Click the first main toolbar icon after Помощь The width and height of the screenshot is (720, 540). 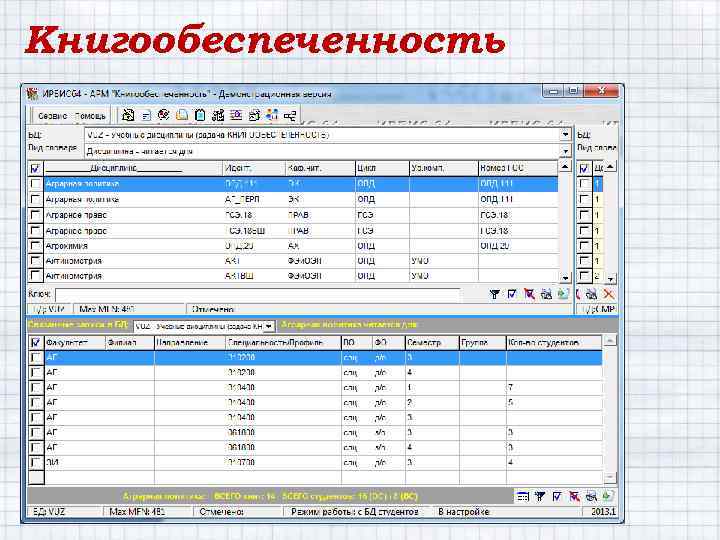(x=128, y=115)
